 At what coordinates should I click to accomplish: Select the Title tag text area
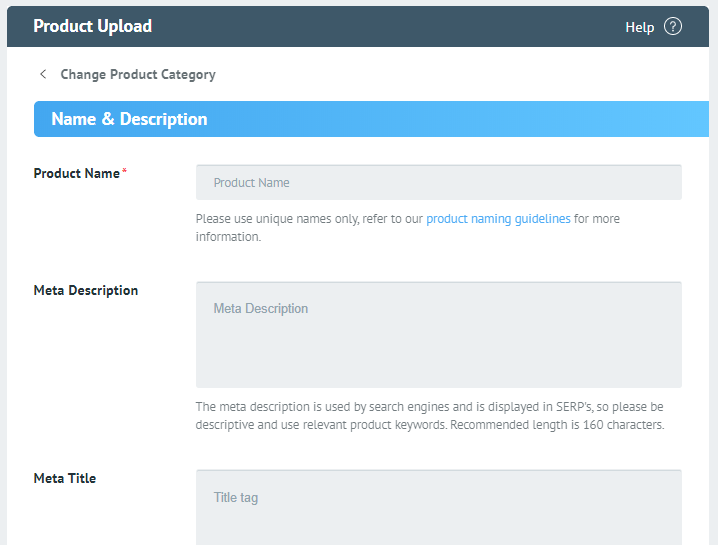click(438, 506)
